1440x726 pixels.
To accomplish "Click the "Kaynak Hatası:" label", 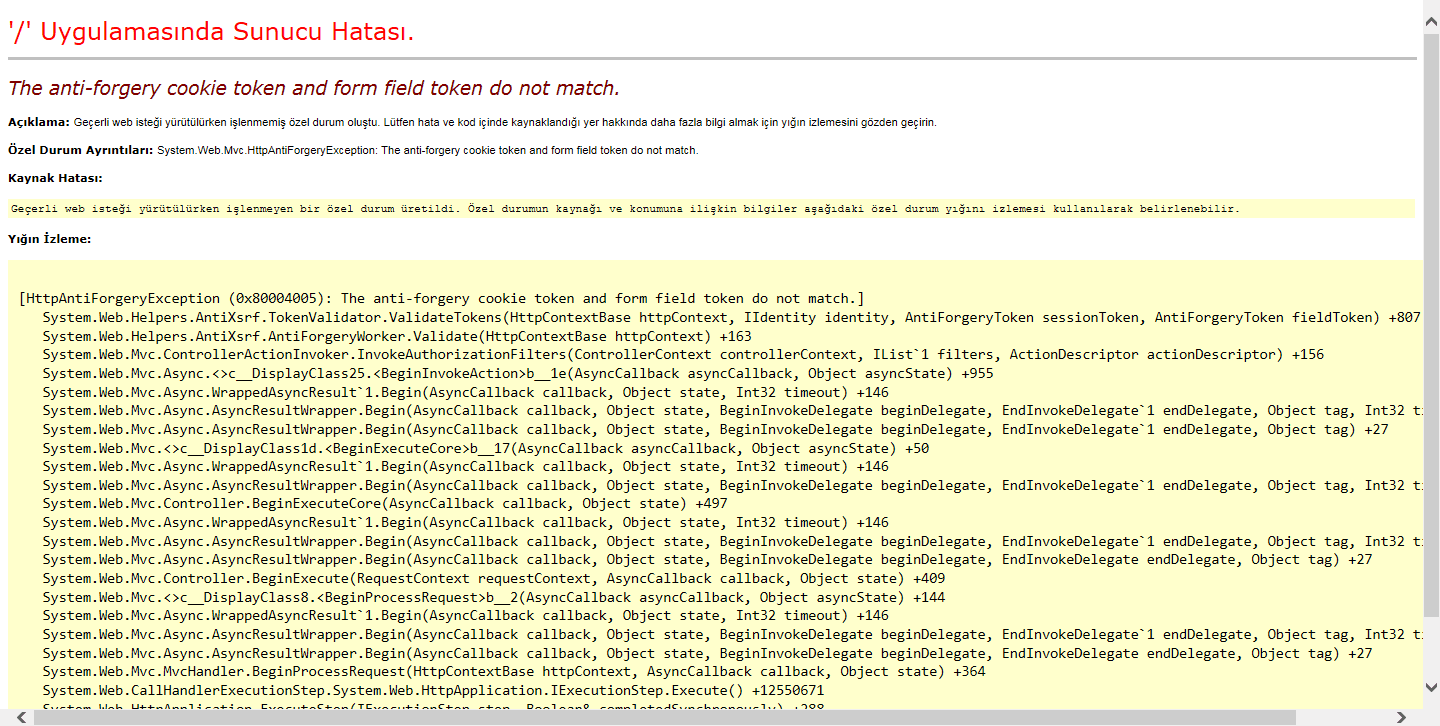I will click(x=55, y=178).
